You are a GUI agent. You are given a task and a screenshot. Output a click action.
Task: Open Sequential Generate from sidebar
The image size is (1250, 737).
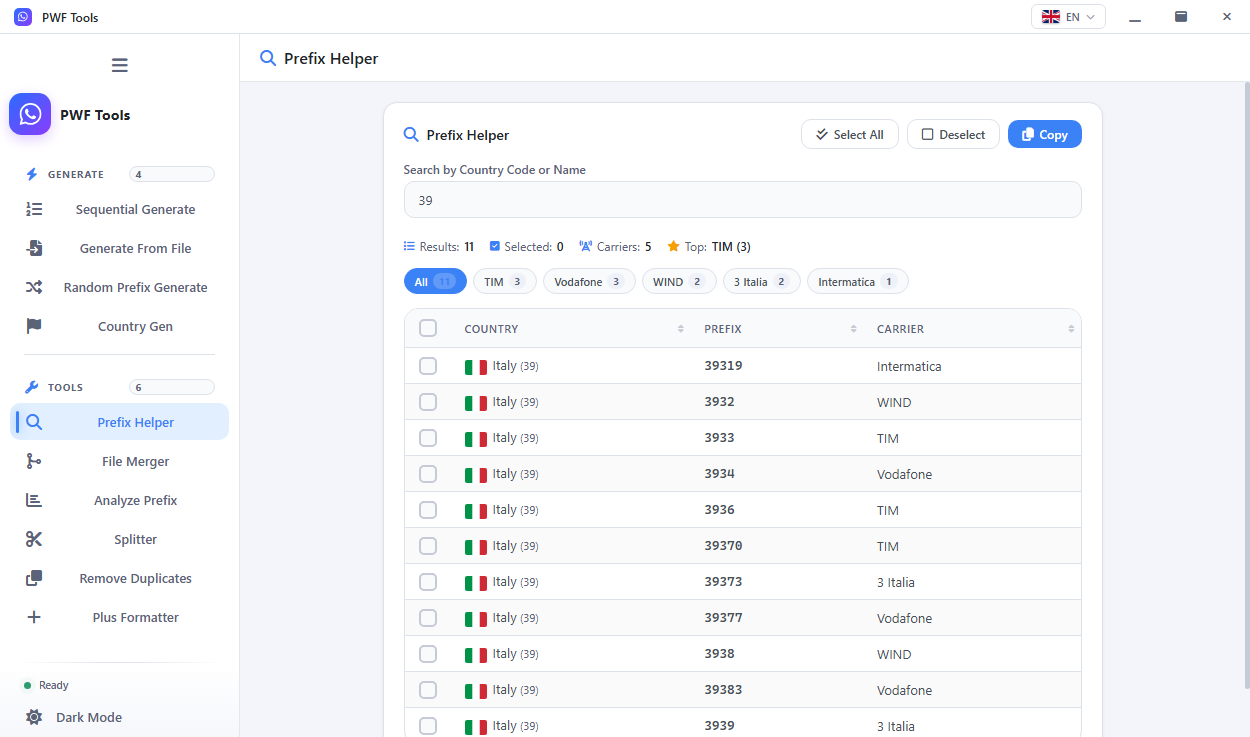(120, 209)
